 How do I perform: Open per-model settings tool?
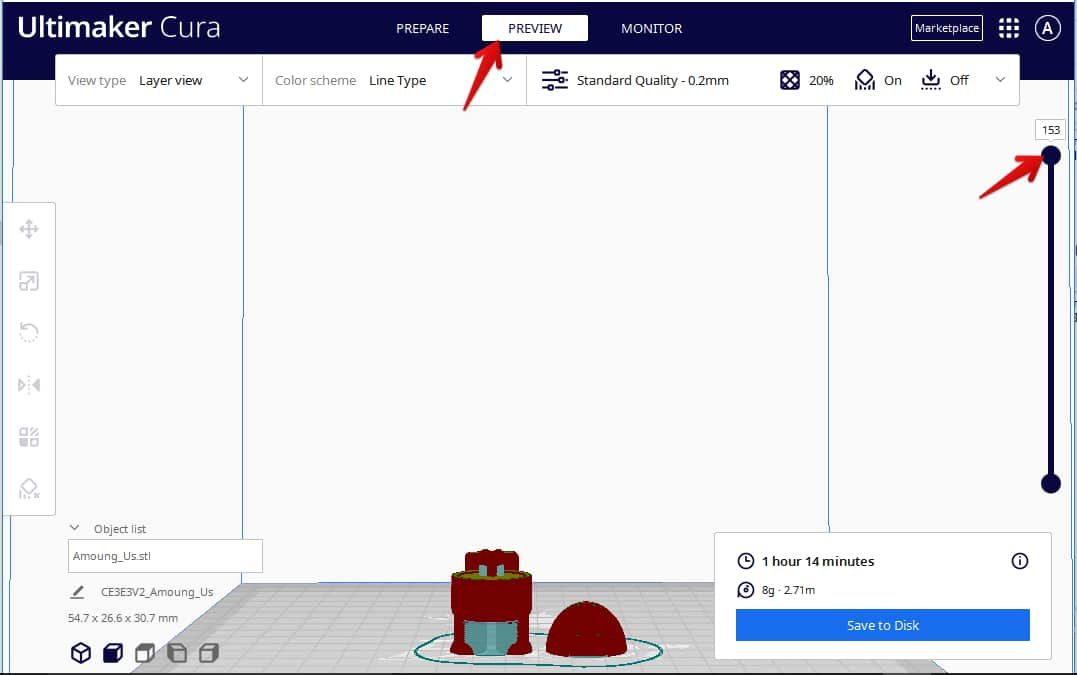[30, 436]
